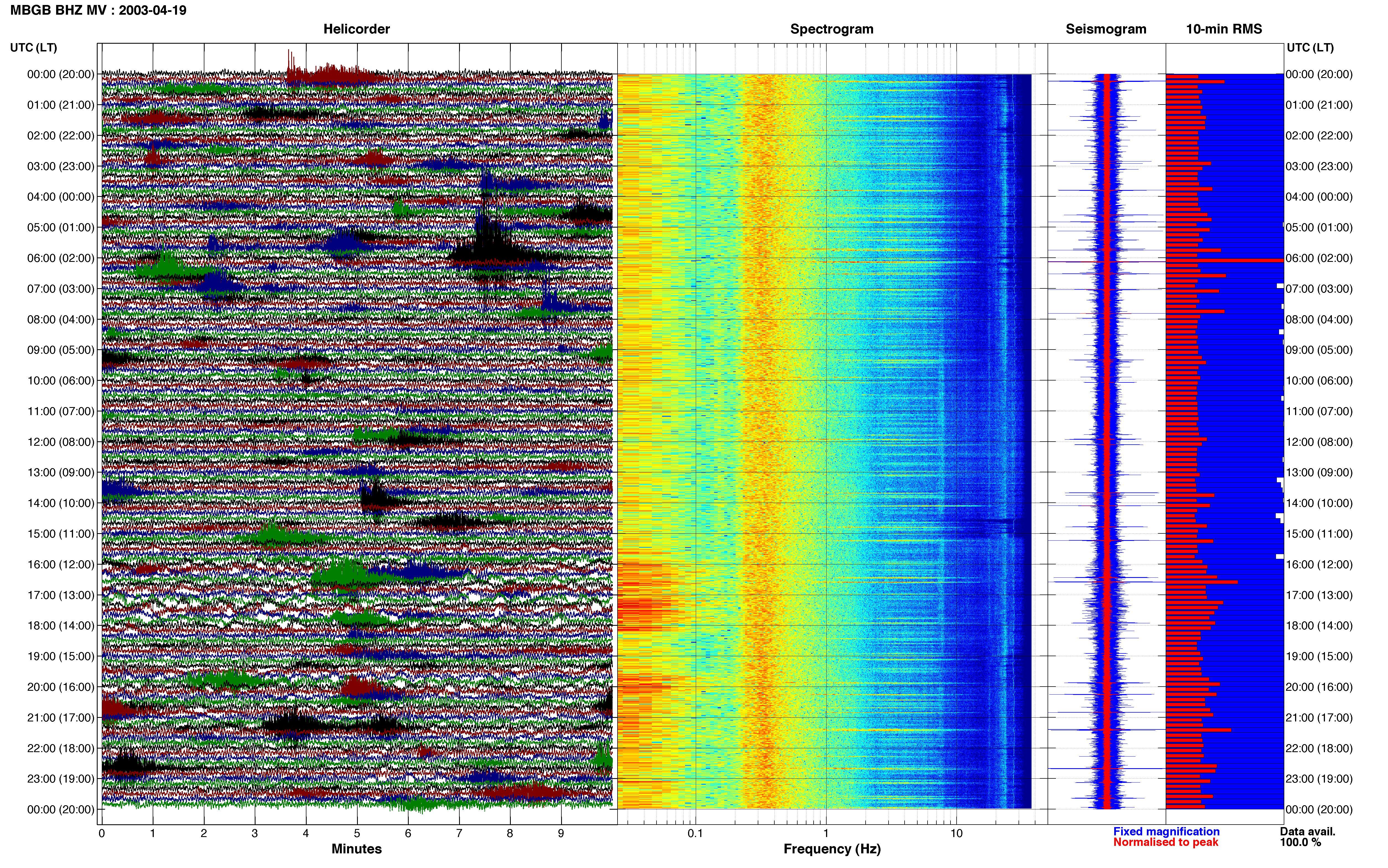Click left time label '19:00 (15:00)'

61,656
